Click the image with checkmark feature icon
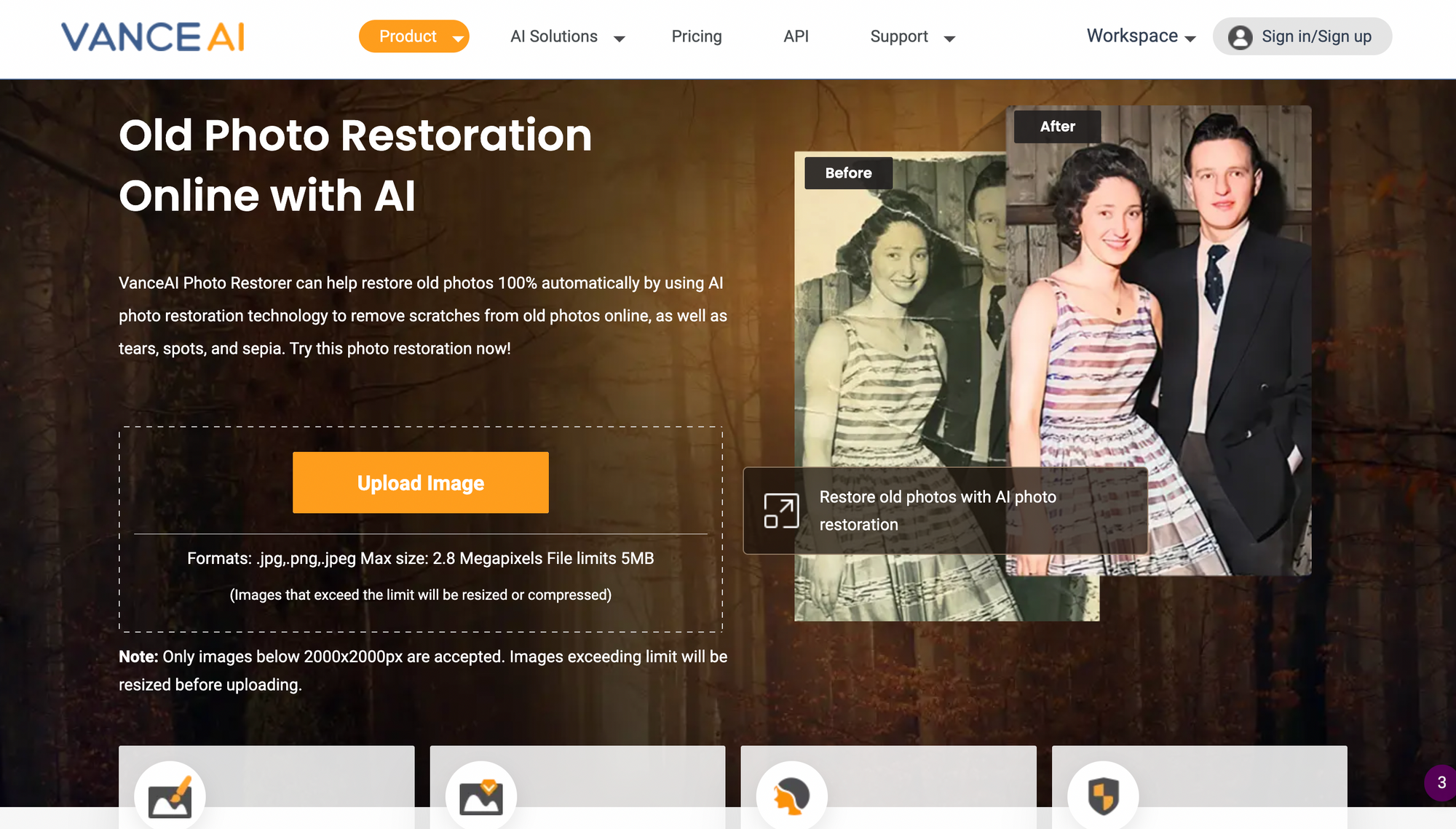 tap(480, 796)
